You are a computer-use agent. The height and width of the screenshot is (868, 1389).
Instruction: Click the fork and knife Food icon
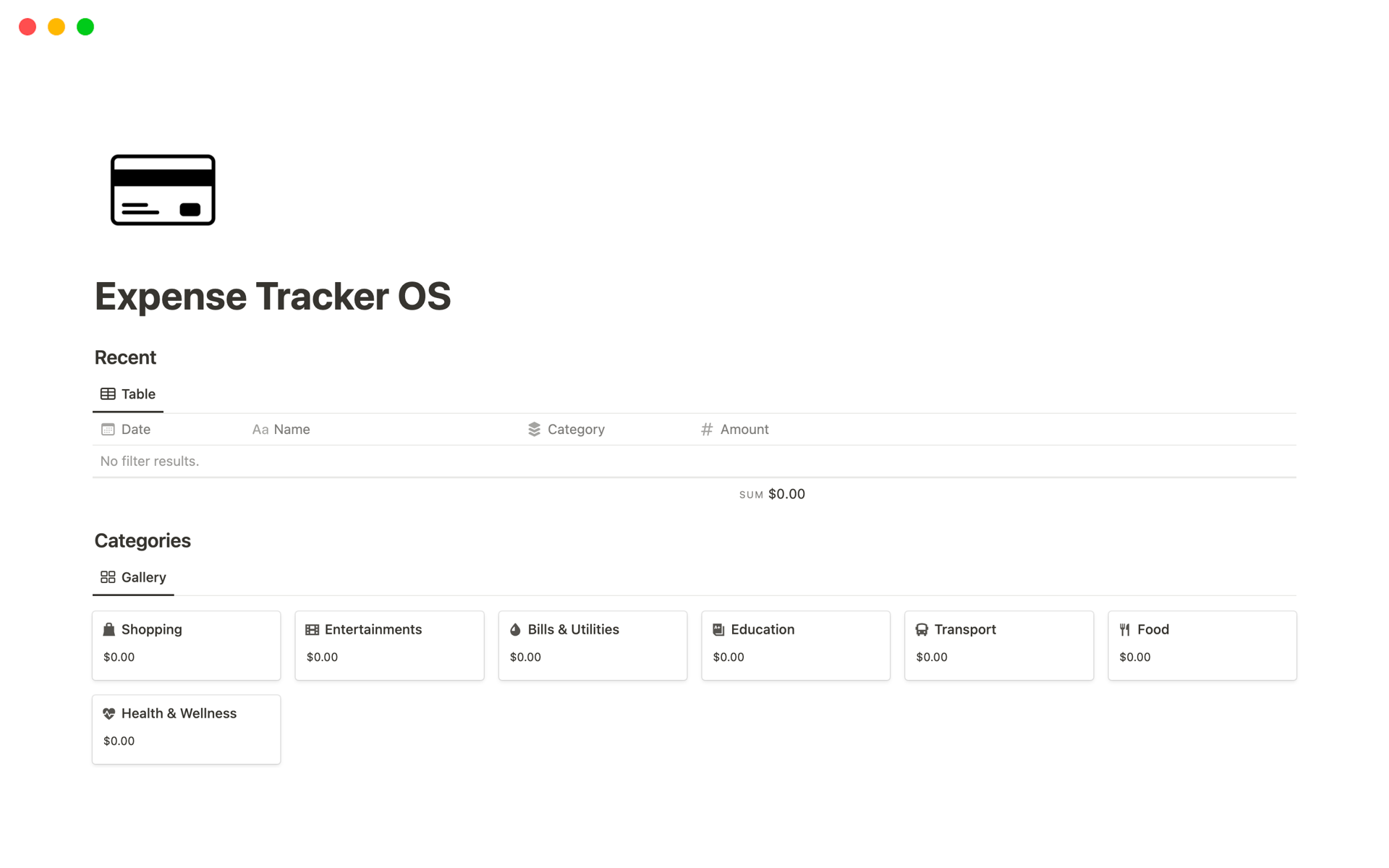tap(1125, 629)
